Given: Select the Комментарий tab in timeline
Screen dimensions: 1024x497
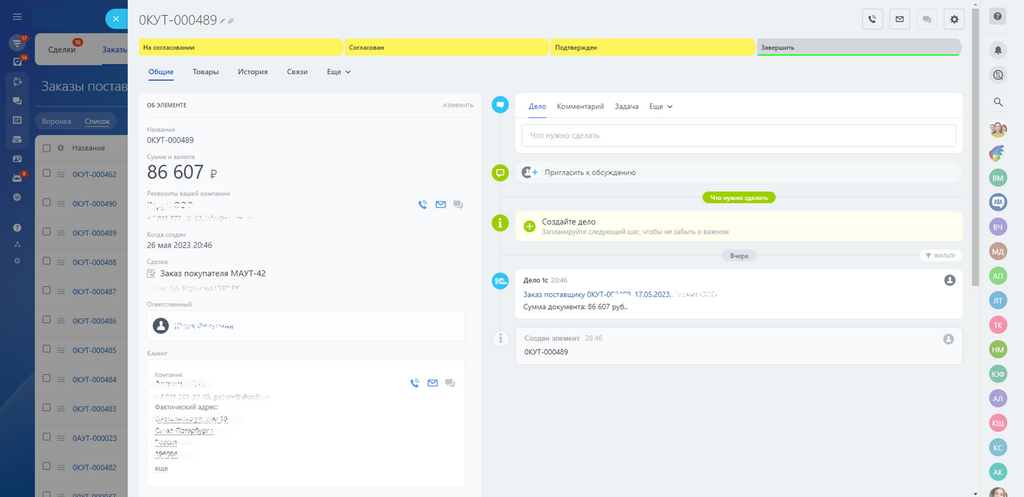Looking at the screenshot, I should pos(581,106).
